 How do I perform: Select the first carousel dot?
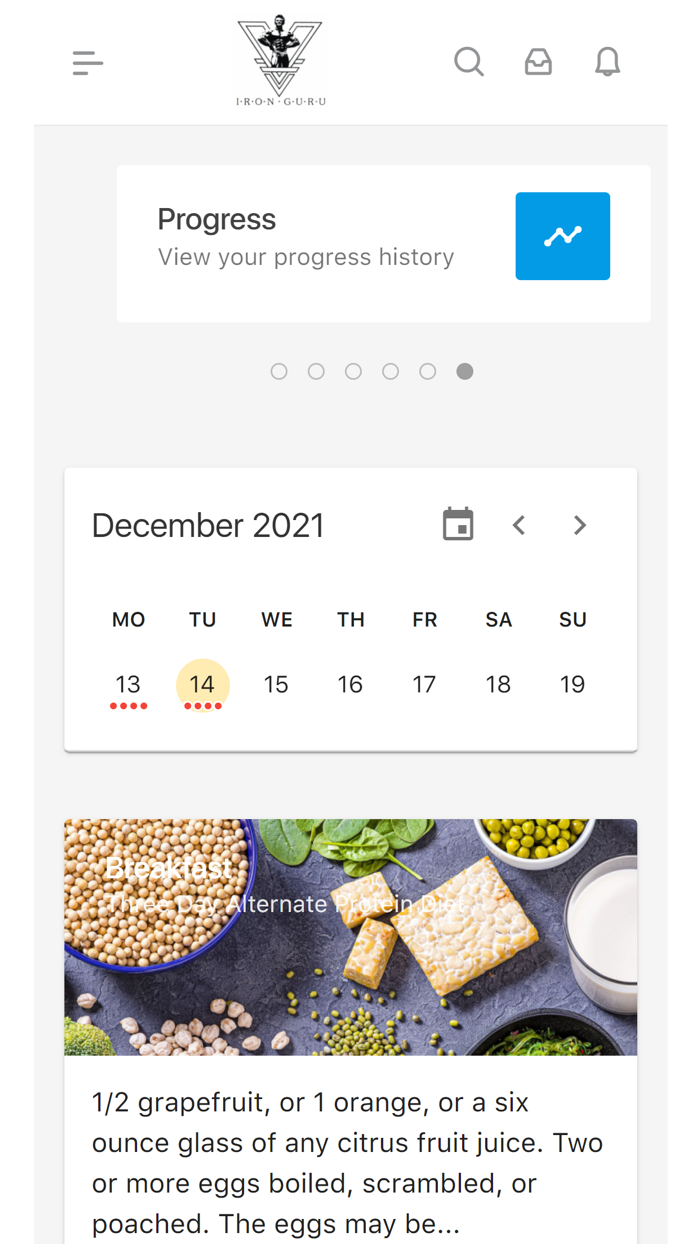(x=279, y=371)
